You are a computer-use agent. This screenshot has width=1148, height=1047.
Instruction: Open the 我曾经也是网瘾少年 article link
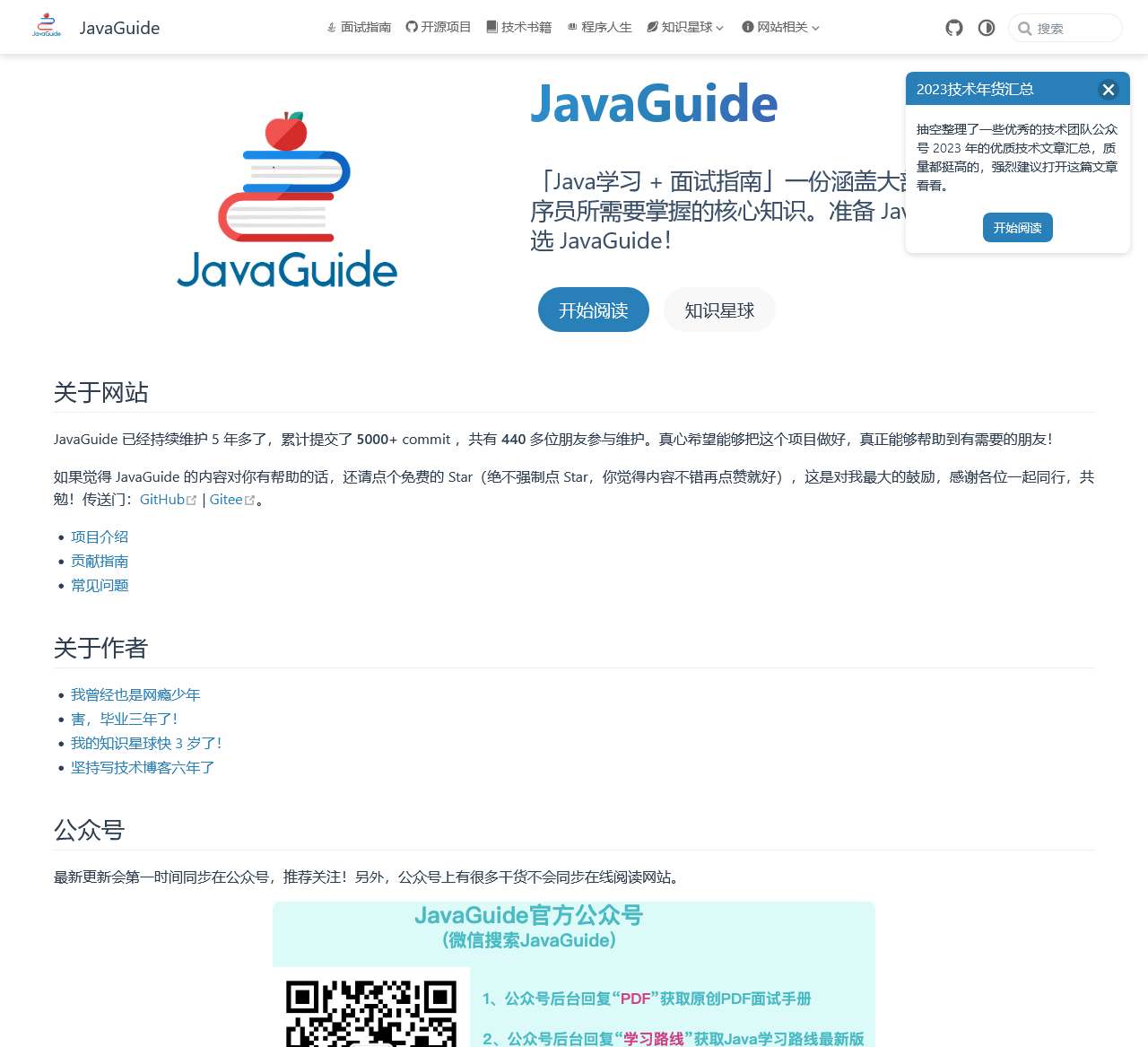pos(135,694)
